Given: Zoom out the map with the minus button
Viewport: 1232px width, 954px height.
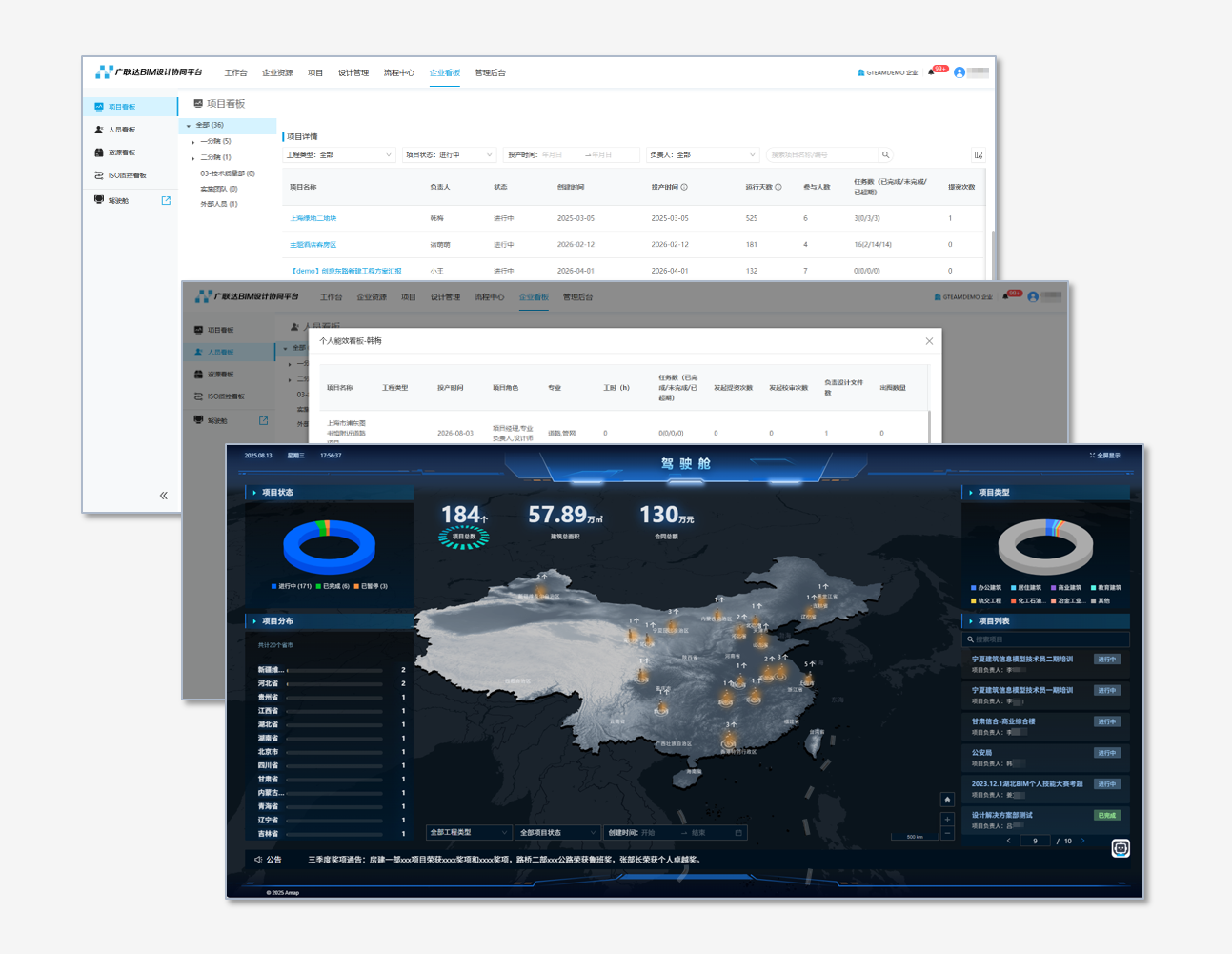Looking at the screenshot, I should point(947,834).
